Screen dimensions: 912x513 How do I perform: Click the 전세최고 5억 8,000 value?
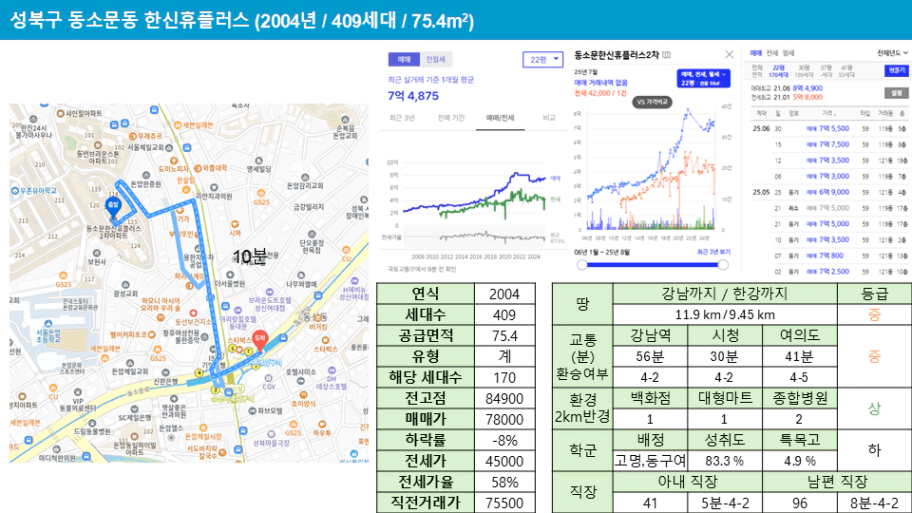tap(807, 97)
